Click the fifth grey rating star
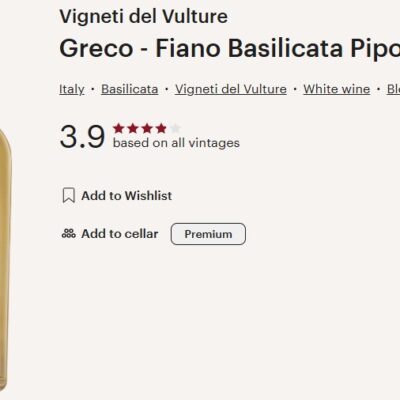 click(x=175, y=128)
